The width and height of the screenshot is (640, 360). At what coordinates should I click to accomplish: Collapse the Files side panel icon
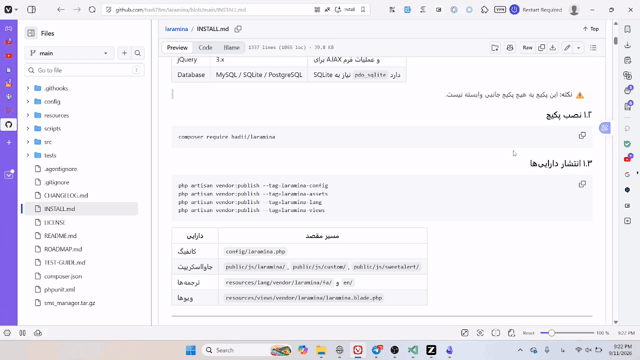pyautogui.click(x=31, y=33)
